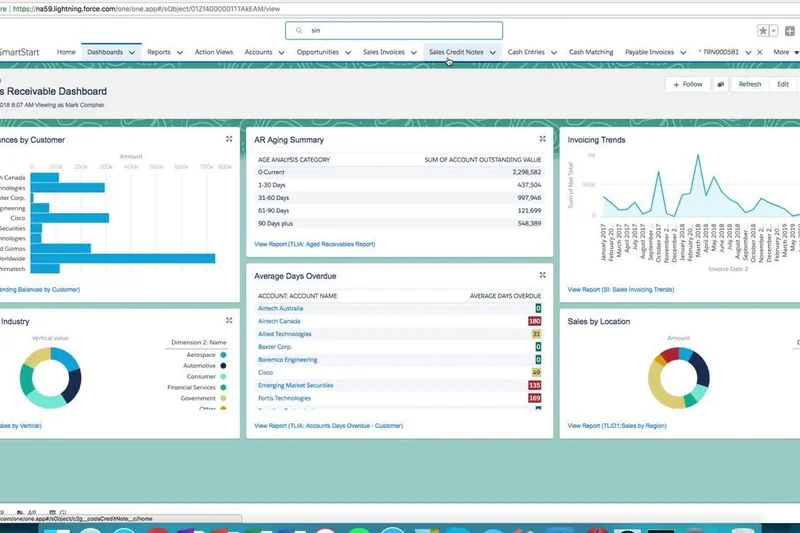The width and height of the screenshot is (800, 533).
Task: Click the dashboard comments icon beside Follow
Action: (719, 85)
